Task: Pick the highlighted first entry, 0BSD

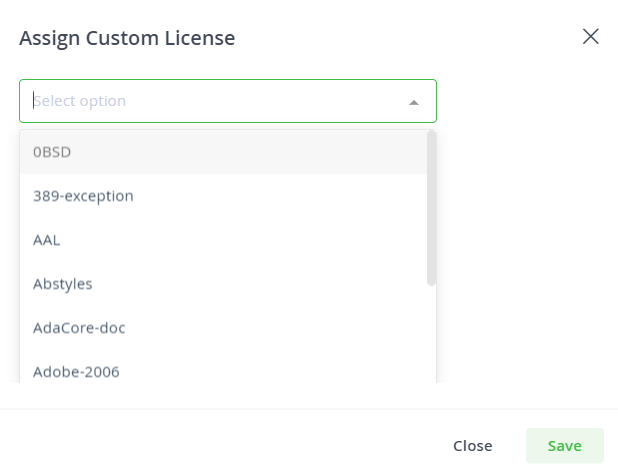Action: [223, 152]
